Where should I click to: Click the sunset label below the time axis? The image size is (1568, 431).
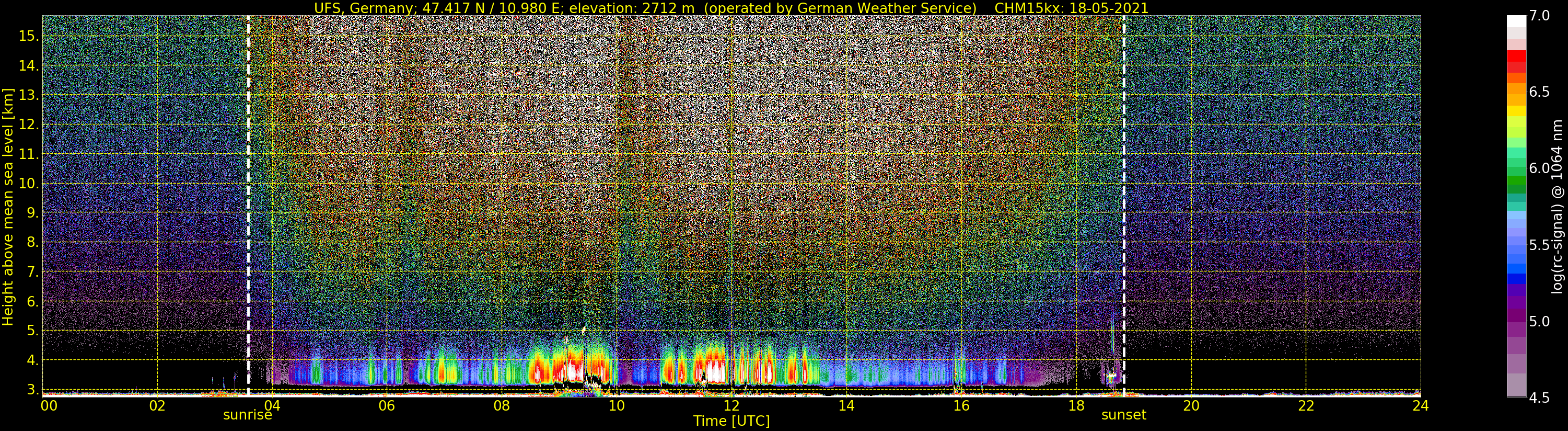(x=1123, y=415)
